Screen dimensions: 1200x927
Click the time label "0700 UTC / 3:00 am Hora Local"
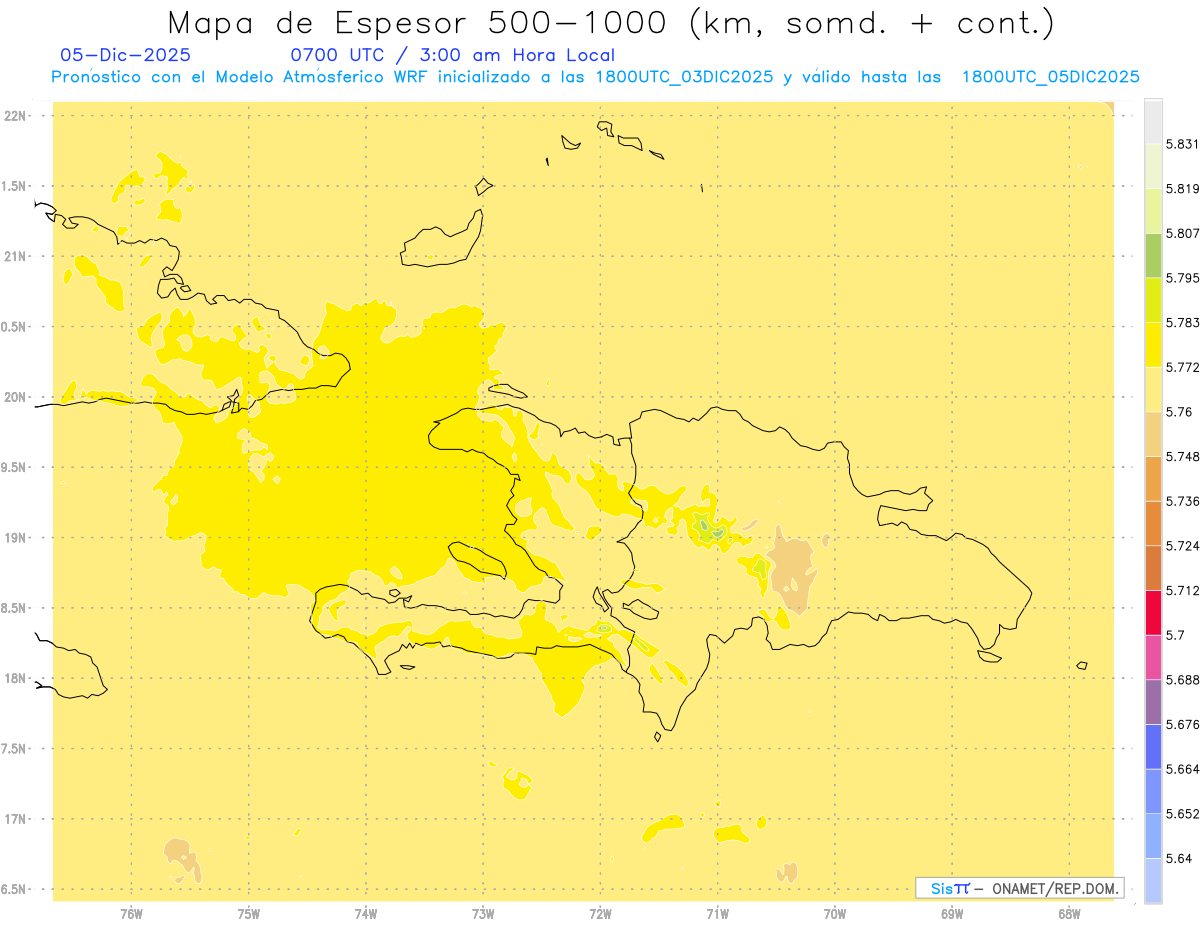pyautogui.click(x=452, y=55)
